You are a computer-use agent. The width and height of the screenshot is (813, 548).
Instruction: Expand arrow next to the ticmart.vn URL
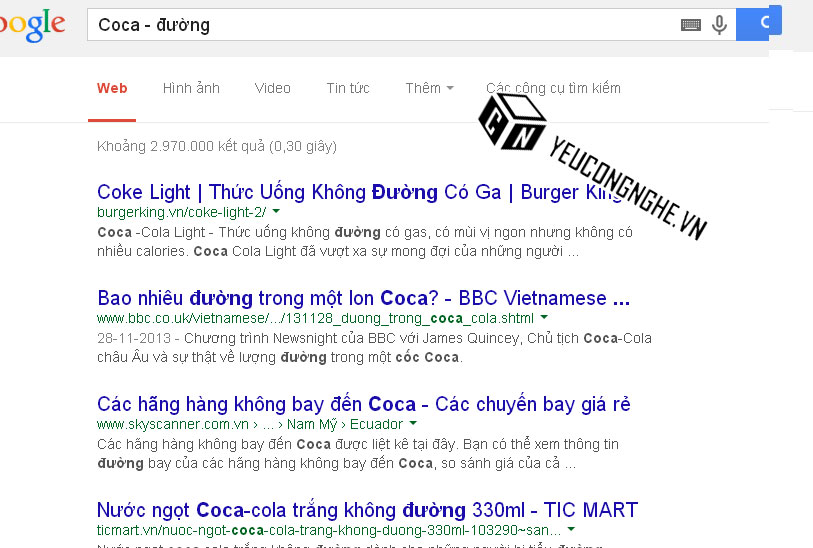(x=571, y=529)
